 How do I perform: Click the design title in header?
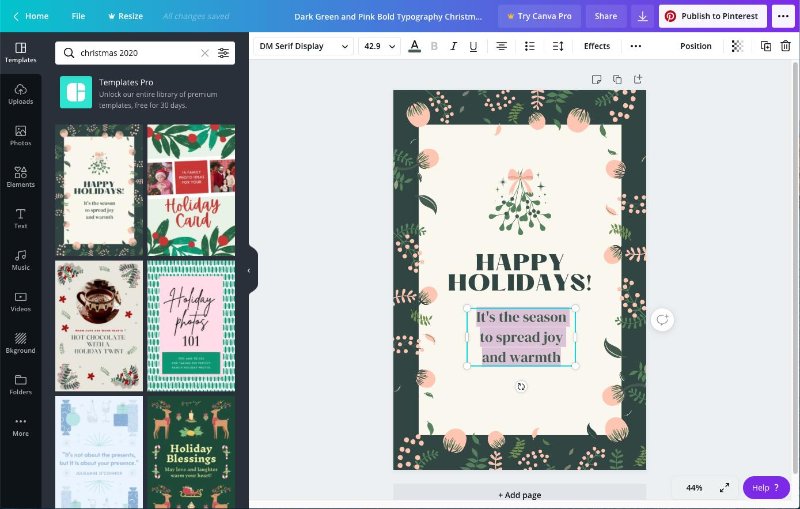point(388,16)
